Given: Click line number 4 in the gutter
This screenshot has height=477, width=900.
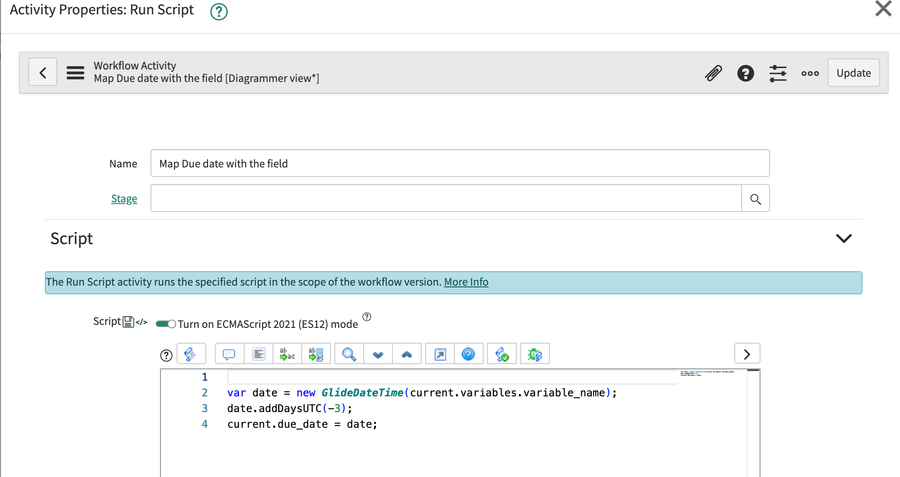Looking at the screenshot, I should (x=204, y=424).
